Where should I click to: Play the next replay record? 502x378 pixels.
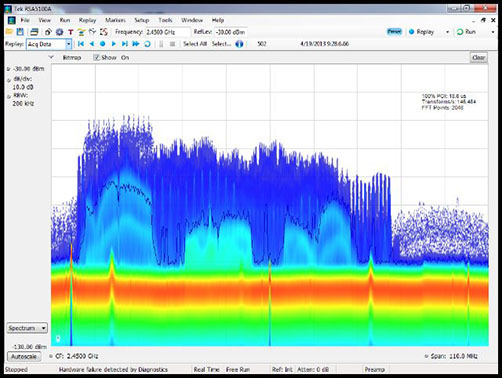pos(114,44)
